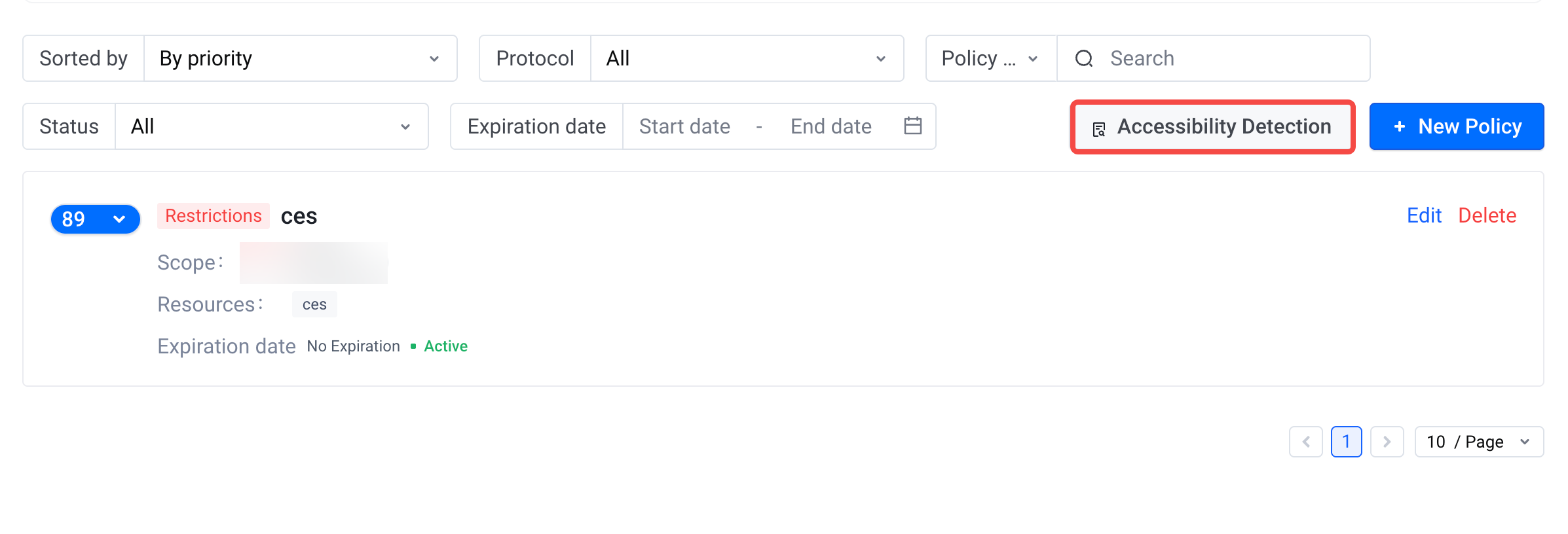The width and height of the screenshot is (1568, 534).
Task: Open the Status All dropdown
Action: click(x=271, y=126)
